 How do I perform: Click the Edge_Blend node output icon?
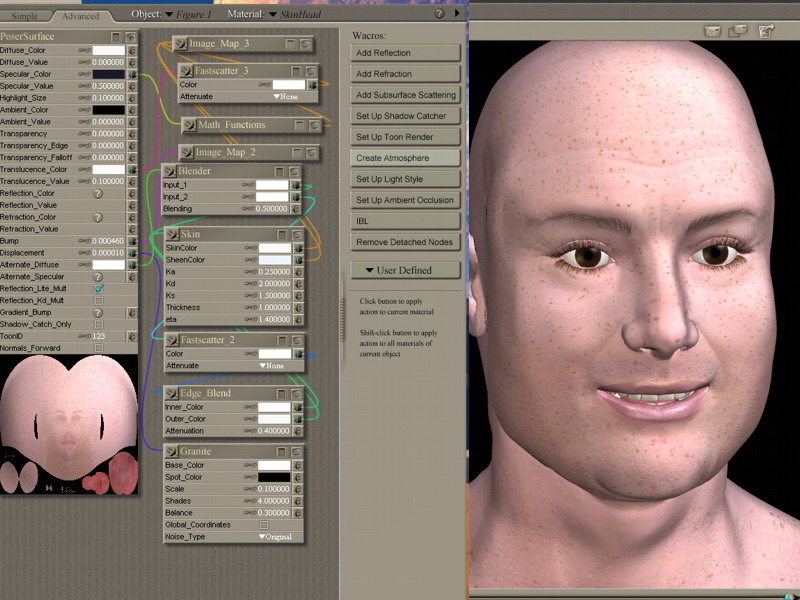170,393
